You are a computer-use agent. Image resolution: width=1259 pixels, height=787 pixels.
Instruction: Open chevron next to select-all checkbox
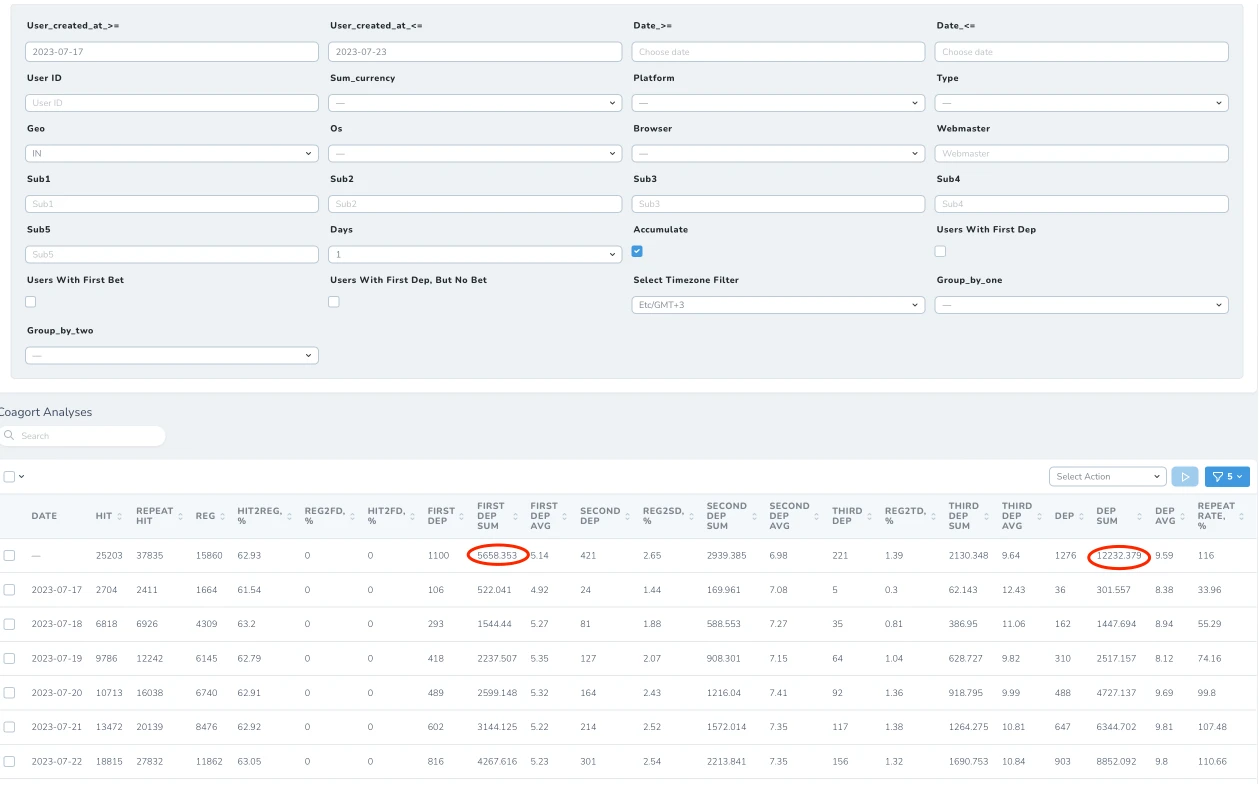22,477
